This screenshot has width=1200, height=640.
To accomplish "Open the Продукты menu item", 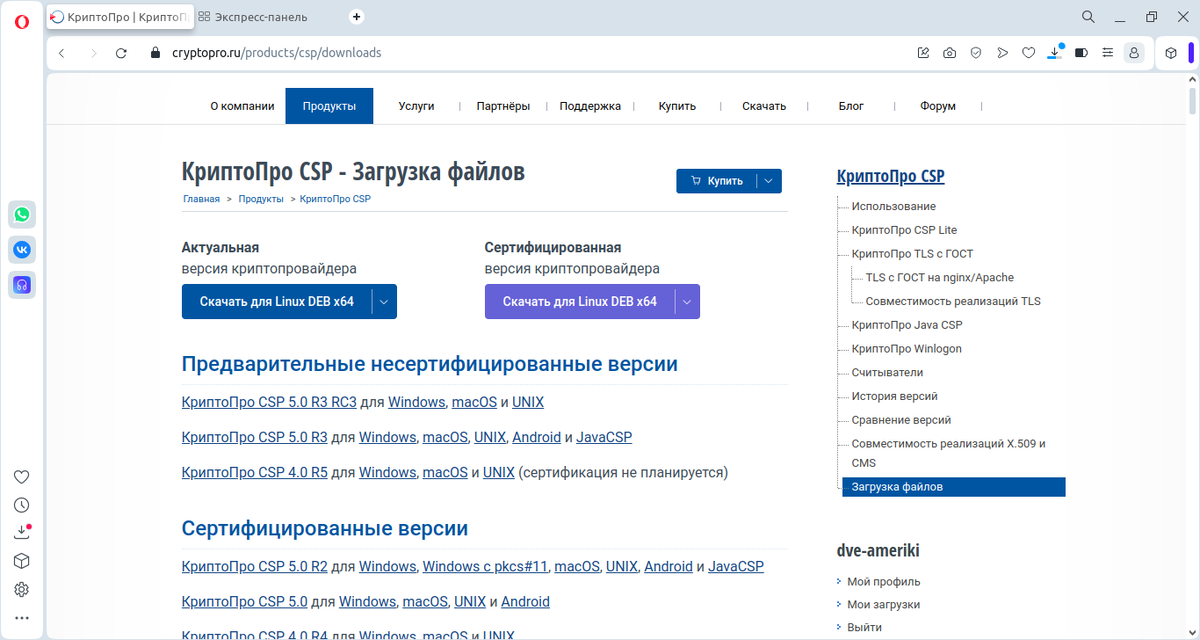I will tap(329, 106).
